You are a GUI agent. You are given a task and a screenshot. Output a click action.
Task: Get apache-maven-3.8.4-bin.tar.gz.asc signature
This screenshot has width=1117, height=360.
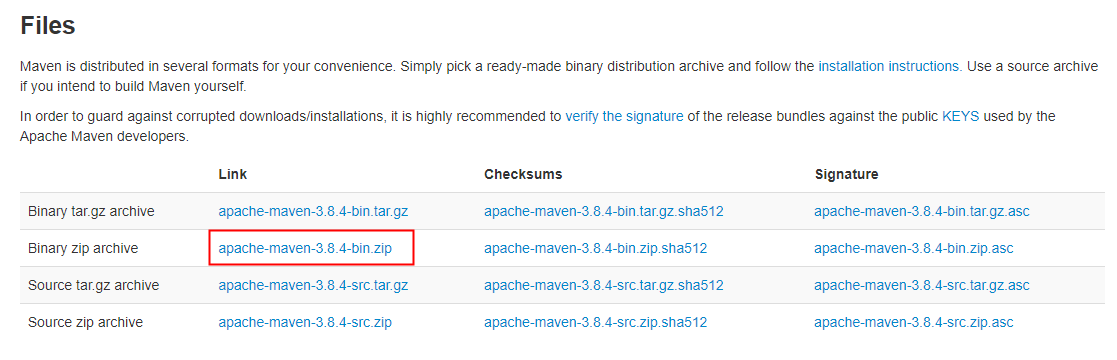922,212
